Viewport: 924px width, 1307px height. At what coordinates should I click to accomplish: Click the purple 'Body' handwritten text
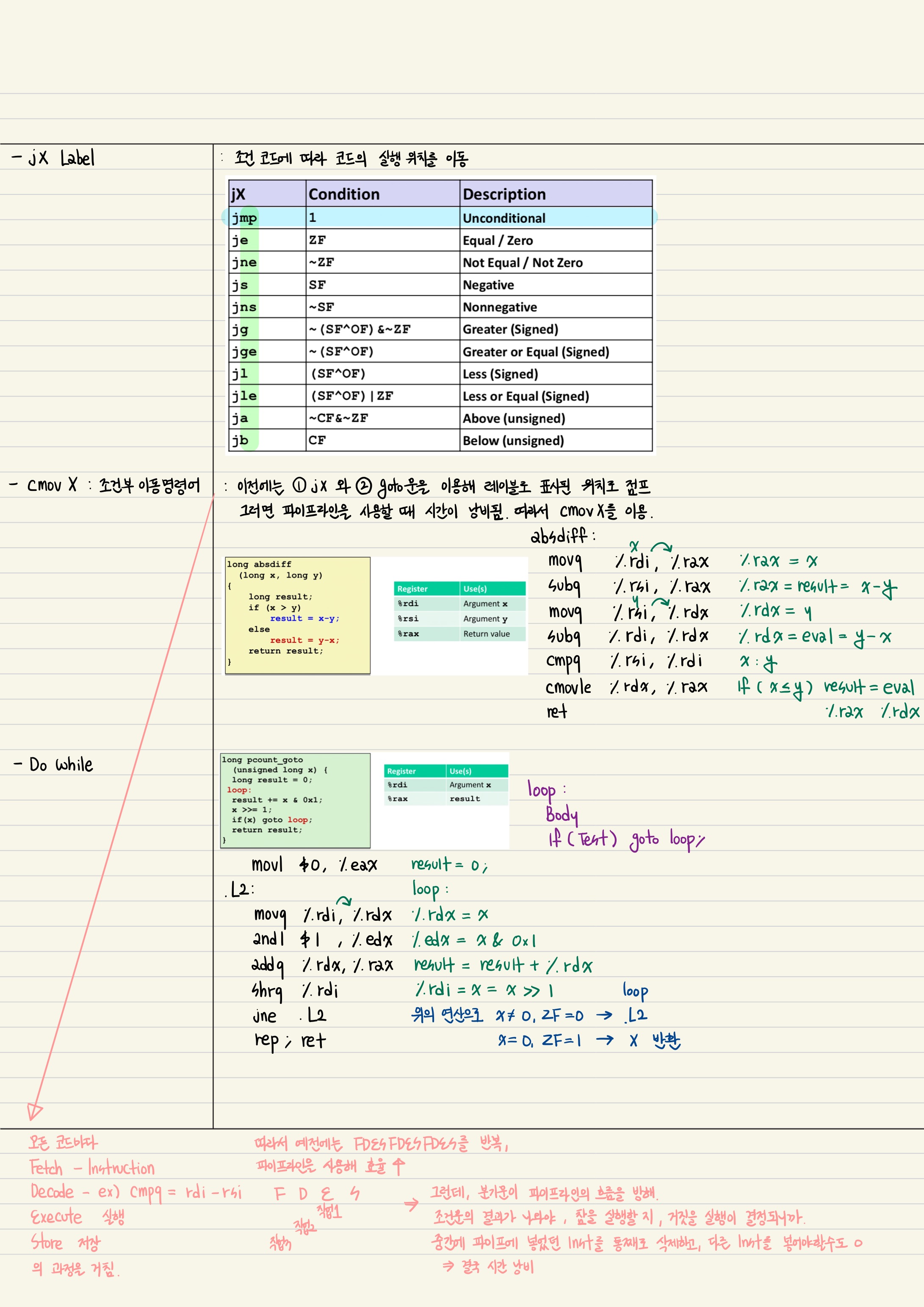coord(562,814)
